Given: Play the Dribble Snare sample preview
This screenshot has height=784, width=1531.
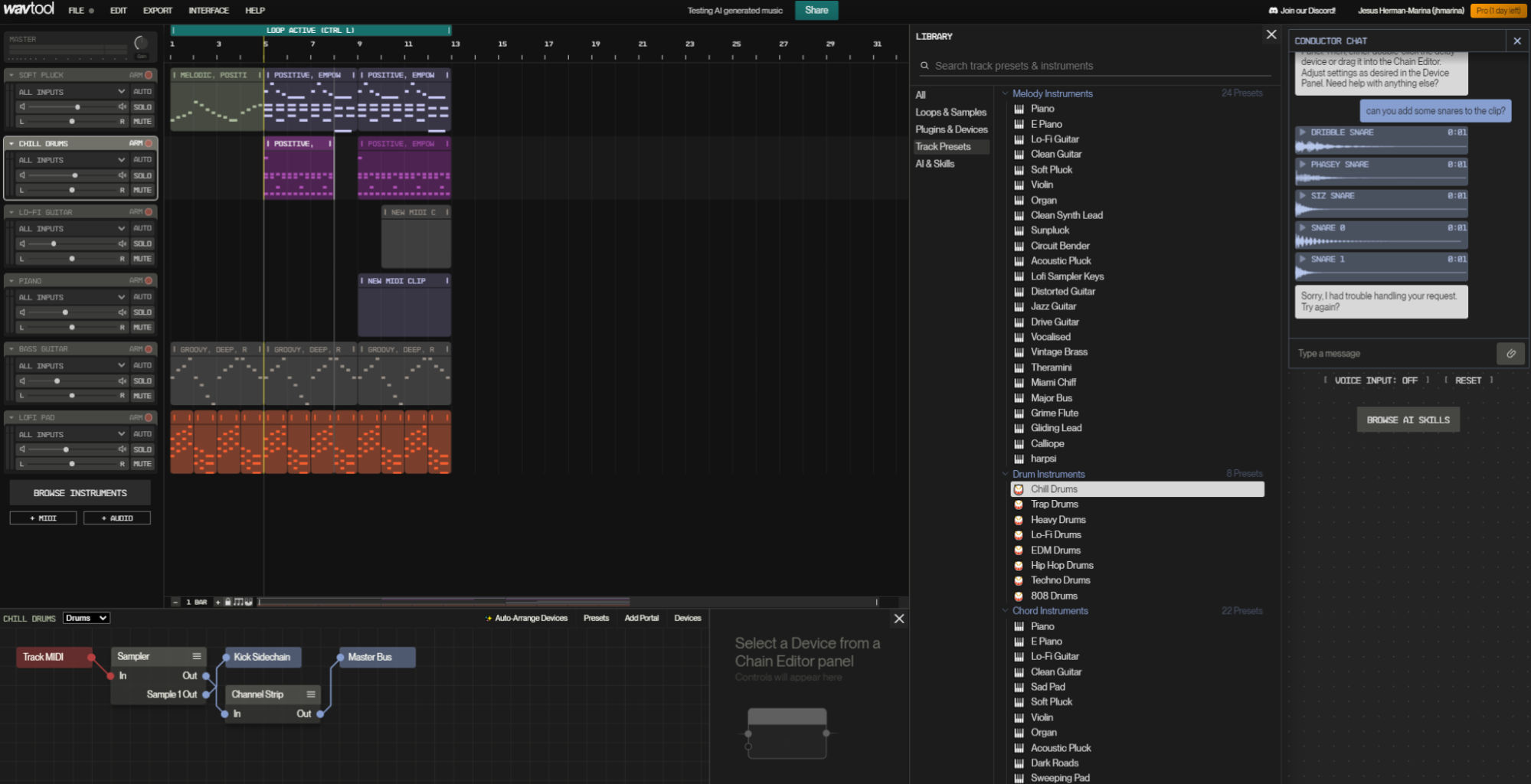Looking at the screenshot, I should 1302,132.
